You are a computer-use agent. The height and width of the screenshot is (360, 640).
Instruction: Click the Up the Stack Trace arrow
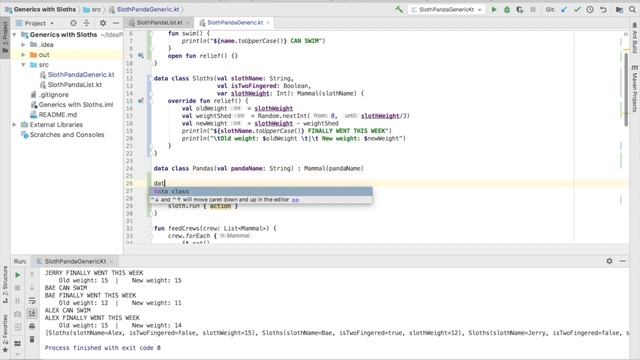pos(32,275)
